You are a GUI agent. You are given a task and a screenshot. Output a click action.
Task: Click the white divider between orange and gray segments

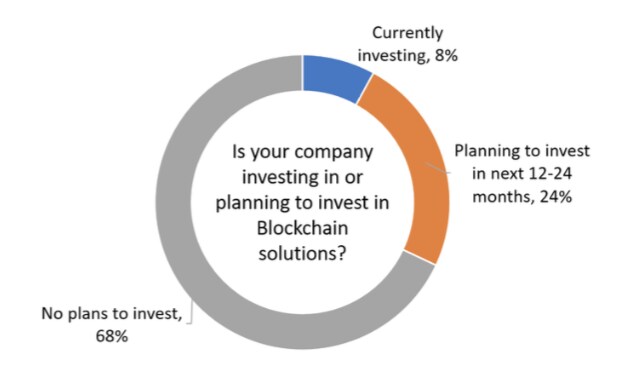click(419, 257)
